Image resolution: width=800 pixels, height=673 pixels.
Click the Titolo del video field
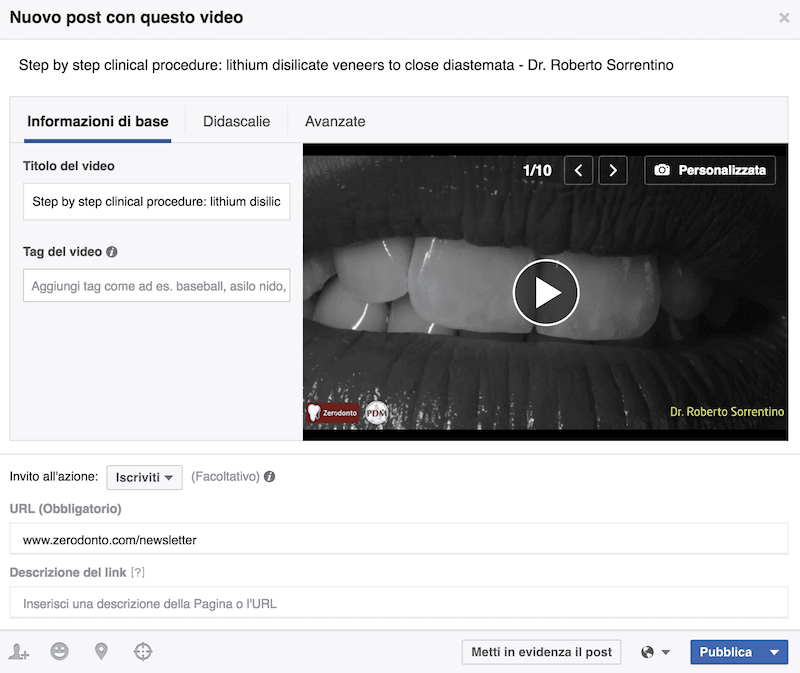pyautogui.click(x=157, y=202)
